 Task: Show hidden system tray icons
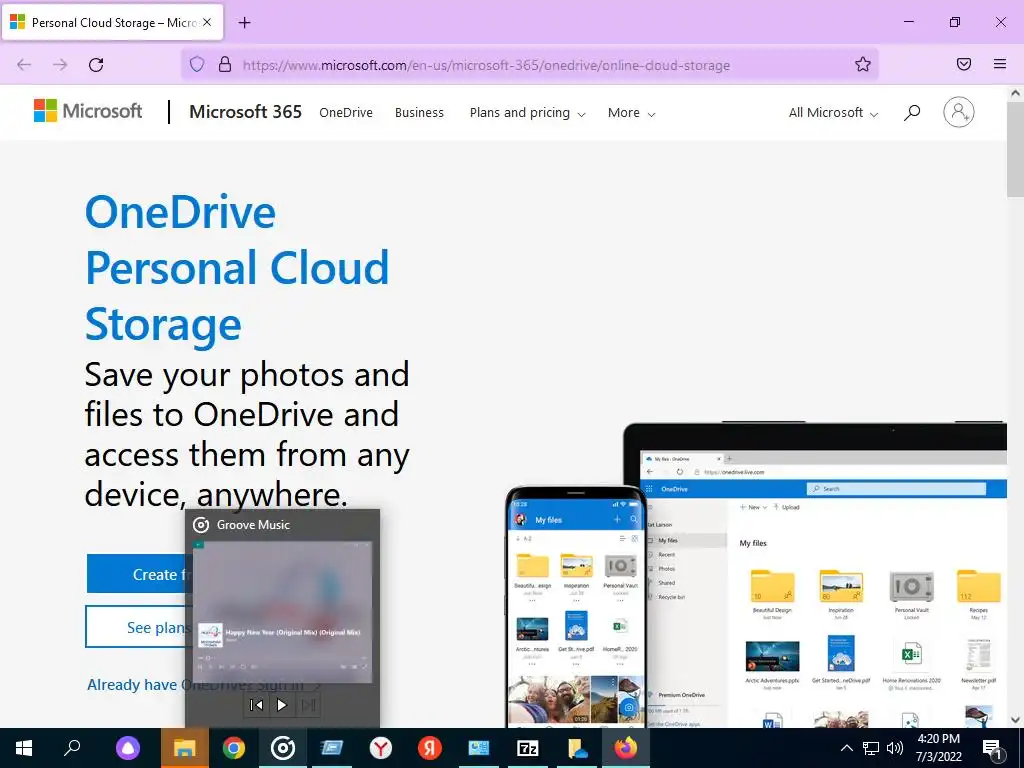click(846, 748)
